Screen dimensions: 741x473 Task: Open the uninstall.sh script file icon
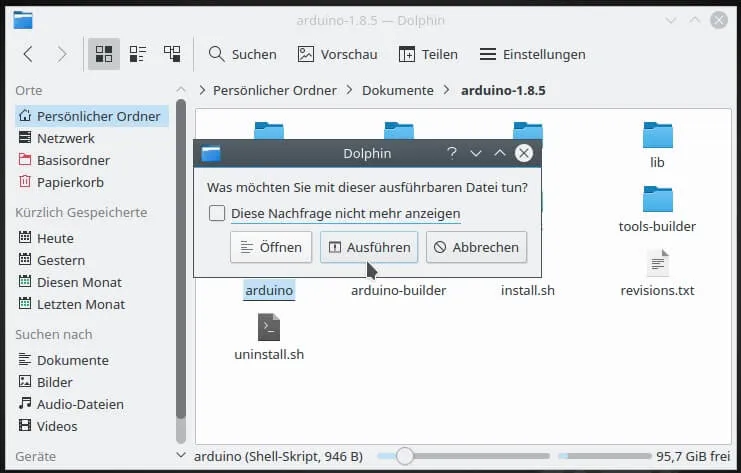(268, 327)
